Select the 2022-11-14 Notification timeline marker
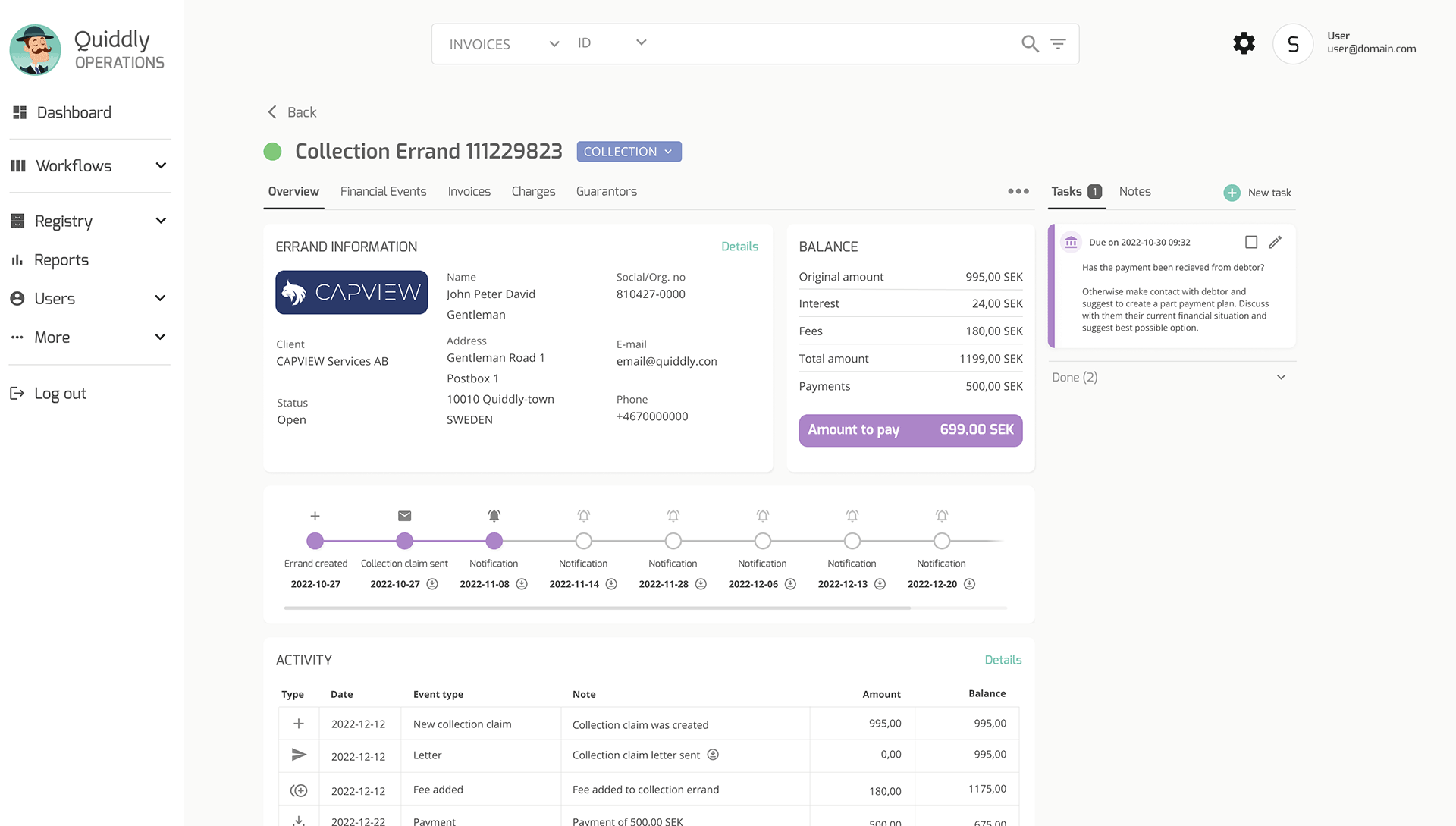1456x826 pixels. pos(583,541)
